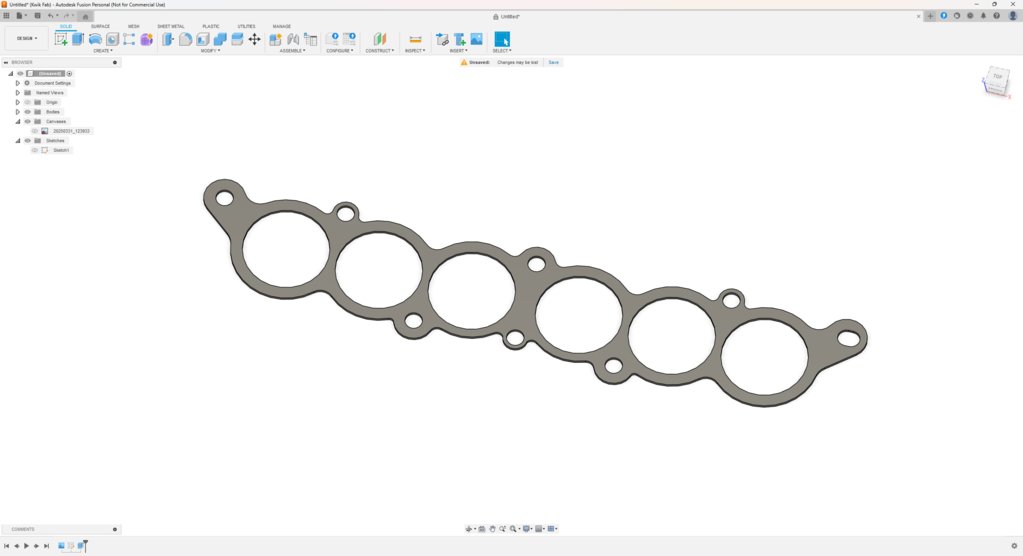This screenshot has height=556, width=1023.
Task: Activate the Select tool
Action: coord(502,39)
